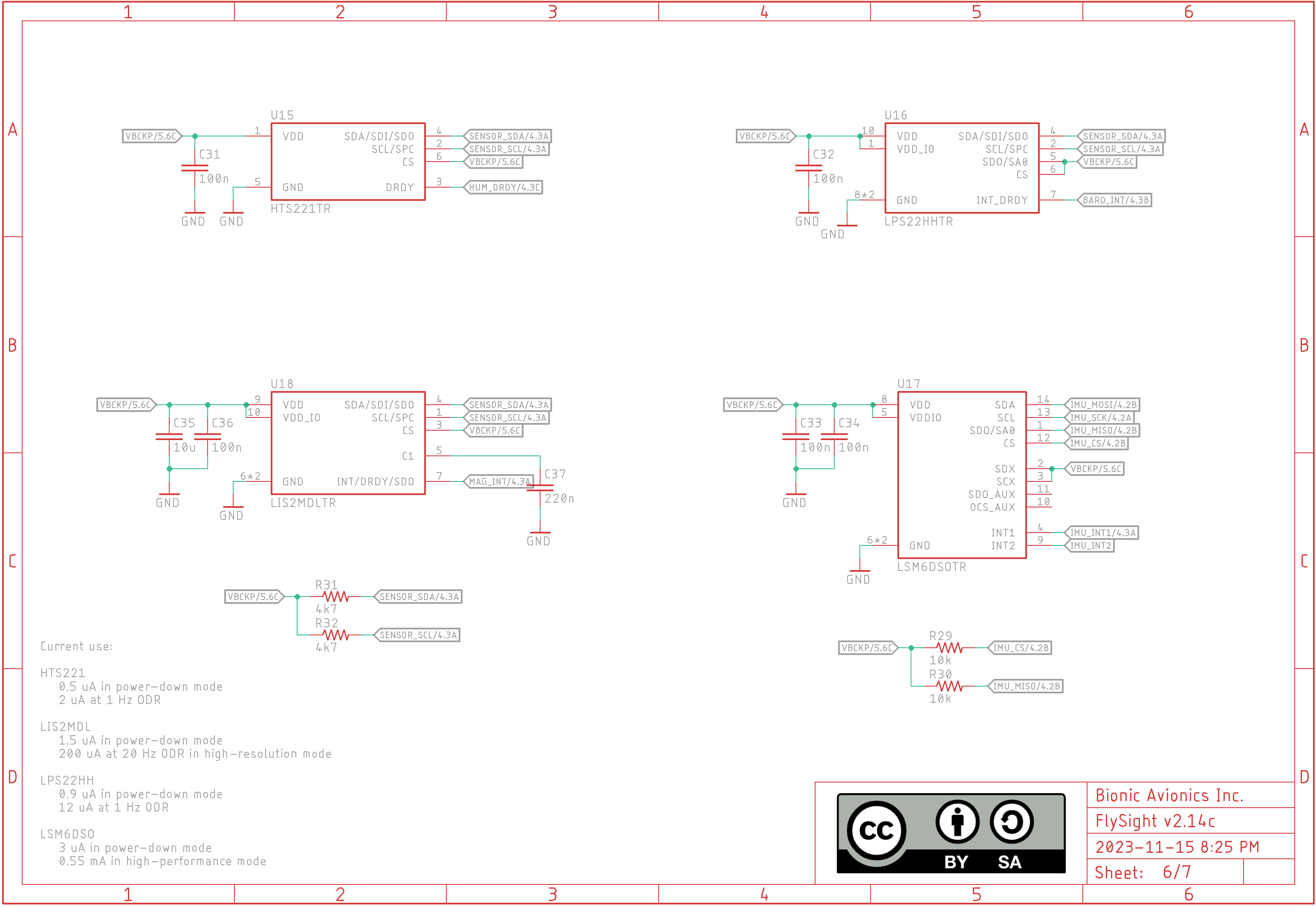Select the U17 LSM6DSOTR component body
This screenshot has width=1316, height=907.
coord(961,475)
